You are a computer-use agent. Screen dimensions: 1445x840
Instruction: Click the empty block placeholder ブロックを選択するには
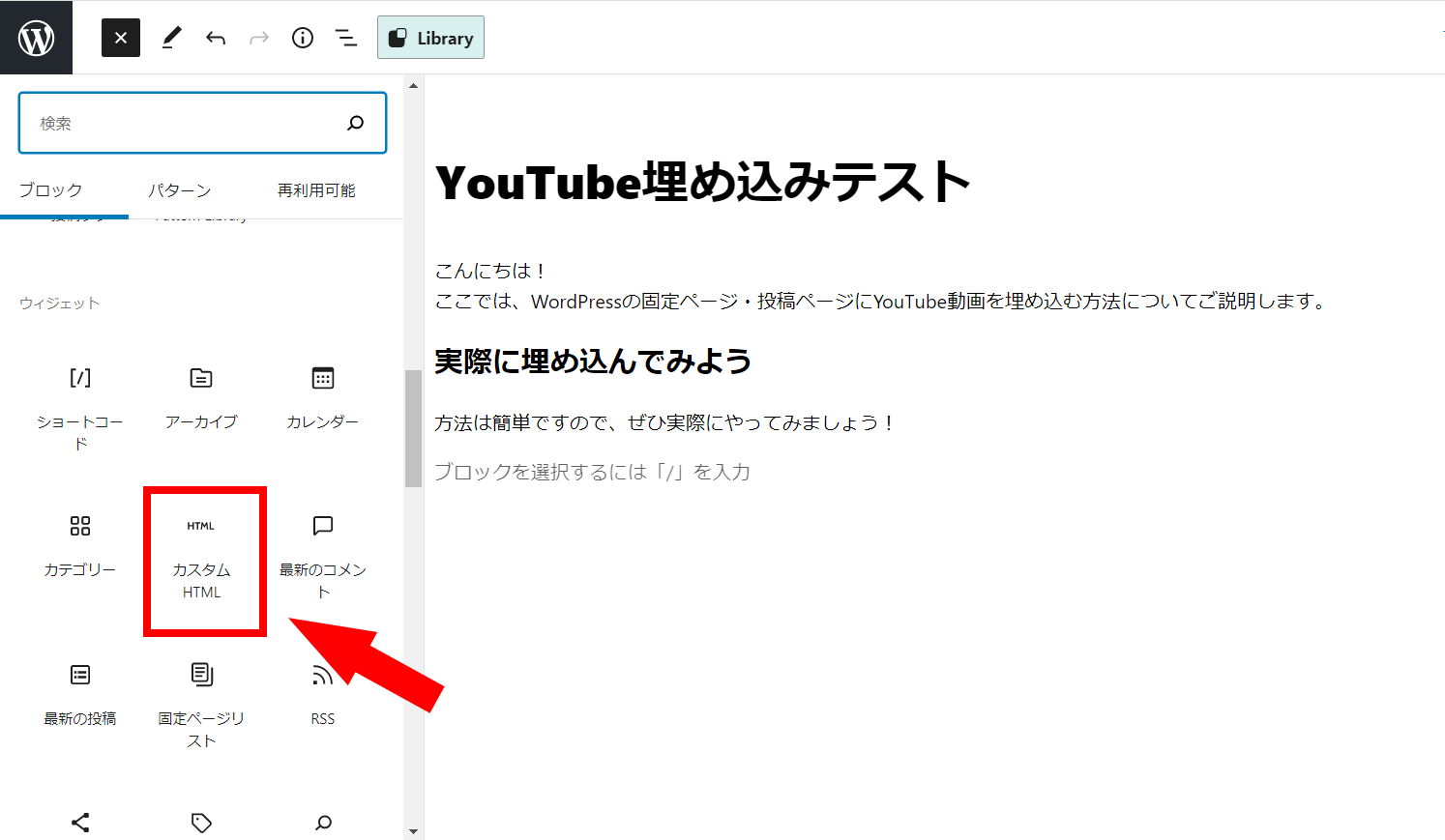point(592,472)
